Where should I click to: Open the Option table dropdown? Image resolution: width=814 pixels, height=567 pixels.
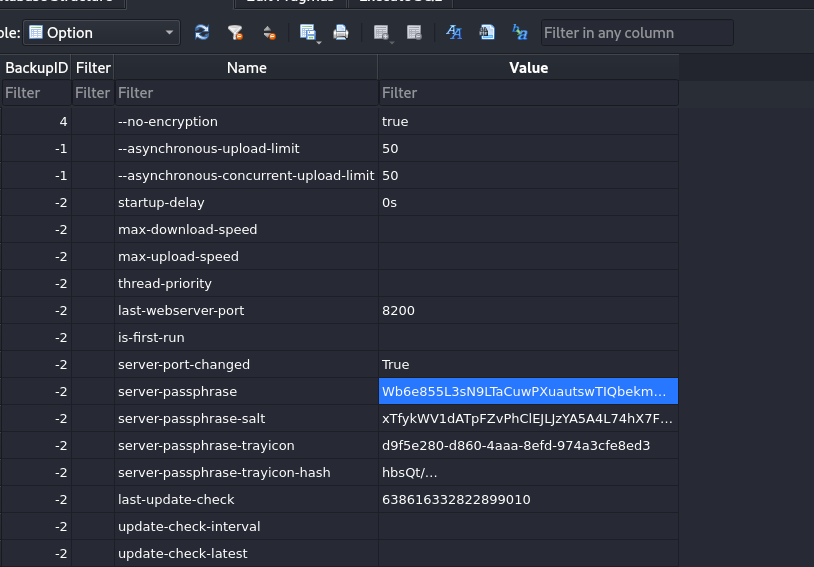pyautogui.click(x=102, y=33)
